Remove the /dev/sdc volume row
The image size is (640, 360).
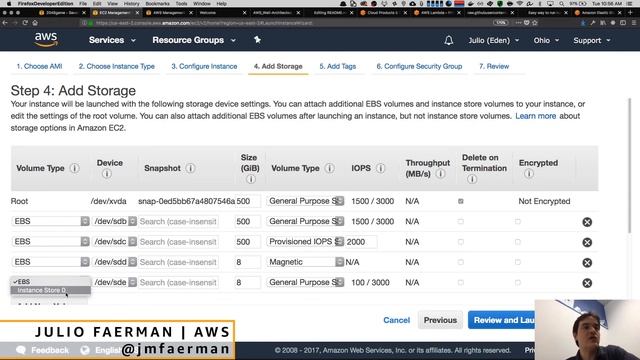click(587, 242)
